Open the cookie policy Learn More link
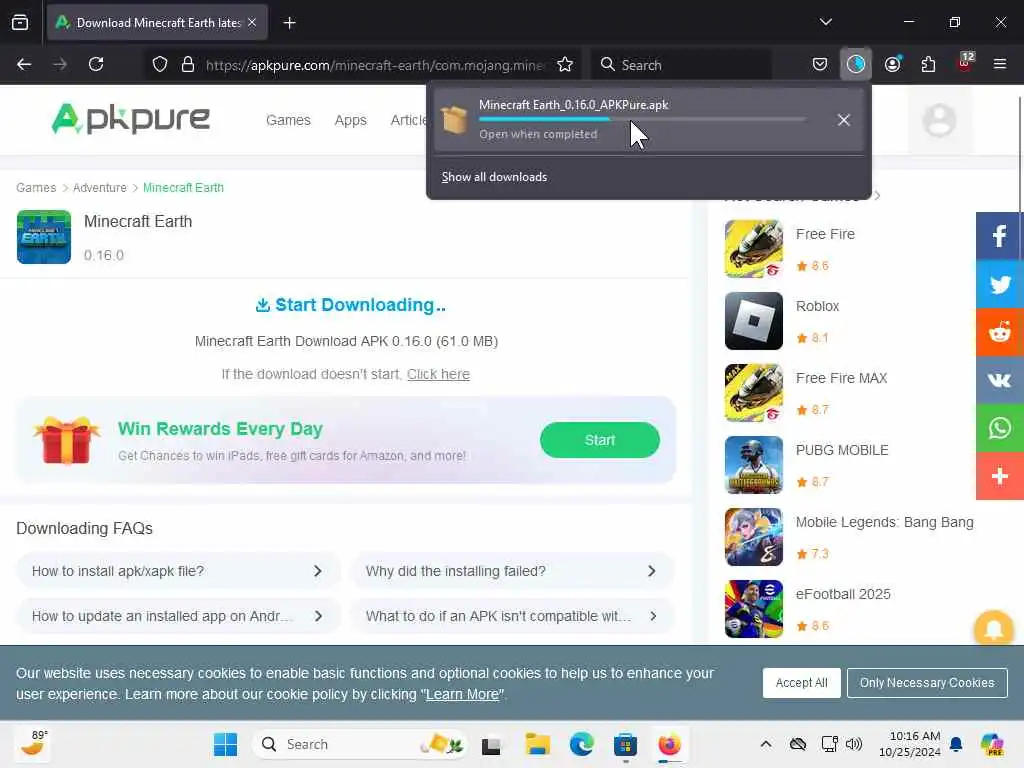1024x768 pixels. (x=462, y=694)
